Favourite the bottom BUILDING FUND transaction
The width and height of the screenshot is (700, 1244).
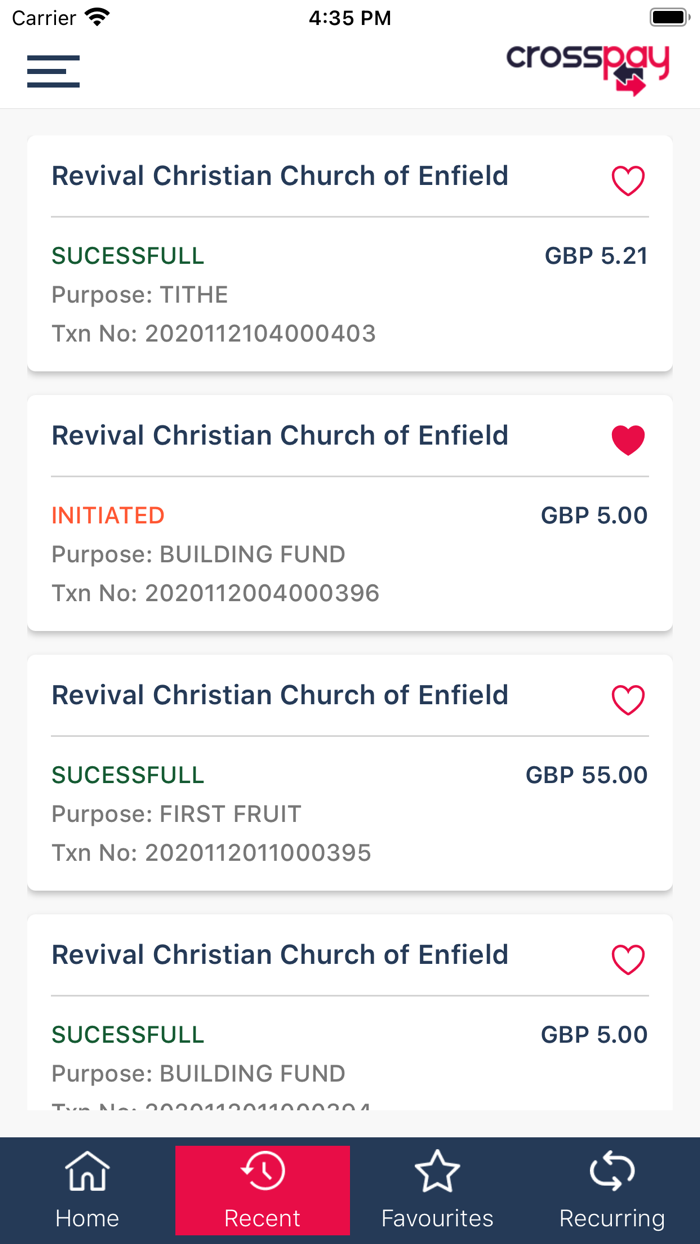coord(627,960)
